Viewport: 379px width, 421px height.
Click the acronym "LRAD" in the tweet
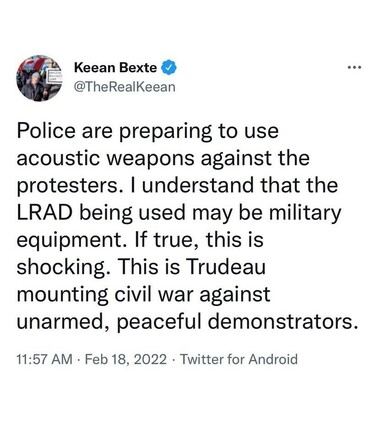(45, 213)
